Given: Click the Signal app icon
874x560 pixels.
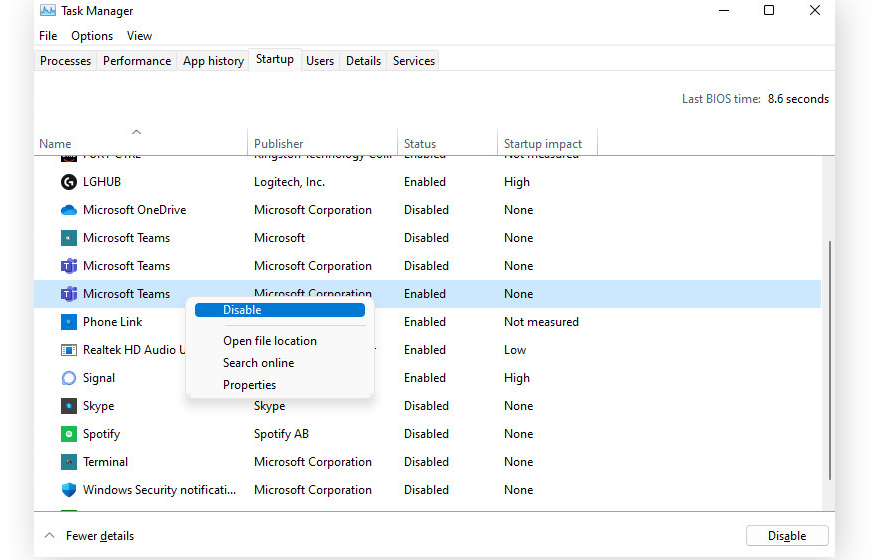Looking at the screenshot, I should (x=69, y=378).
